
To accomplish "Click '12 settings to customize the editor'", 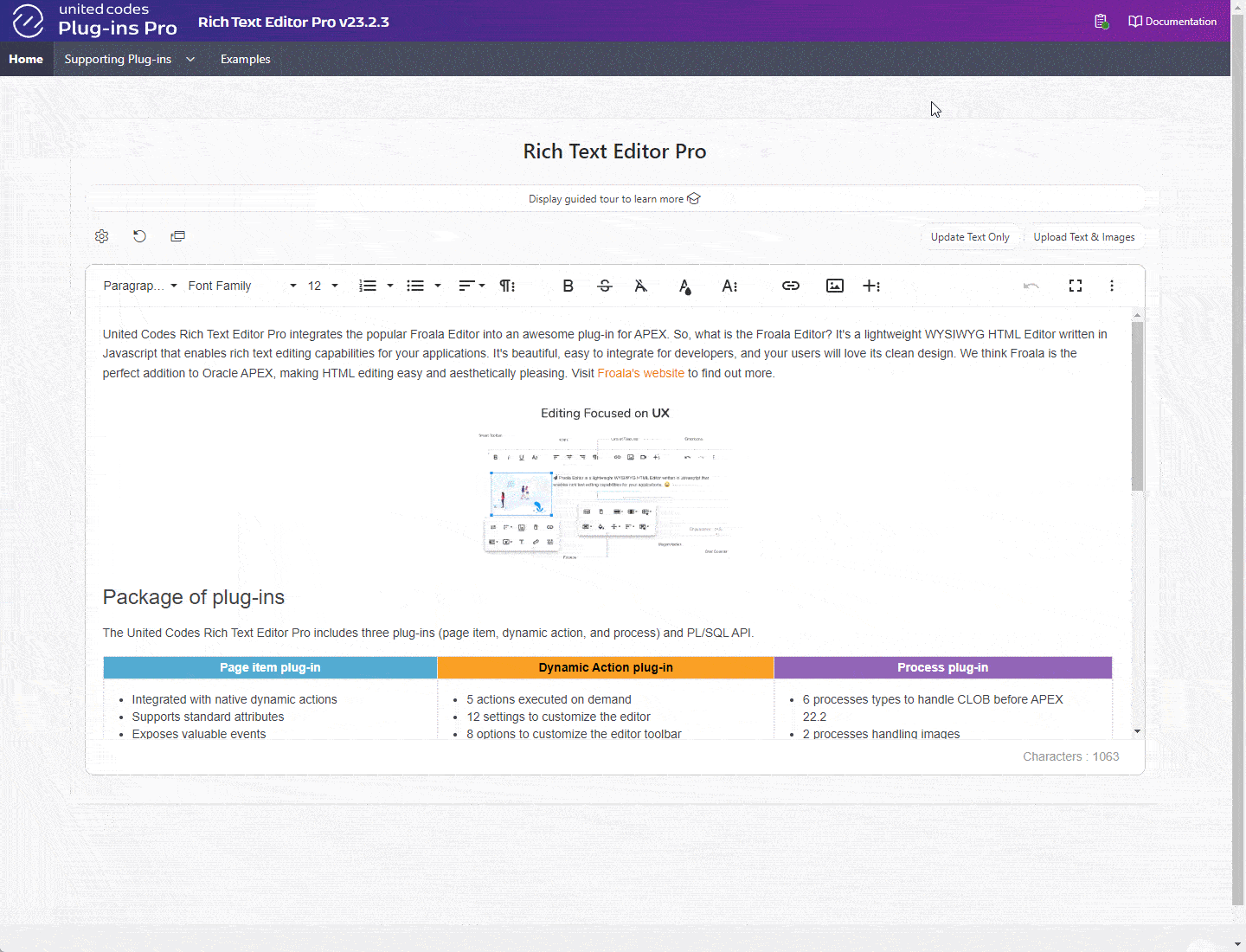I will pos(559,717).
